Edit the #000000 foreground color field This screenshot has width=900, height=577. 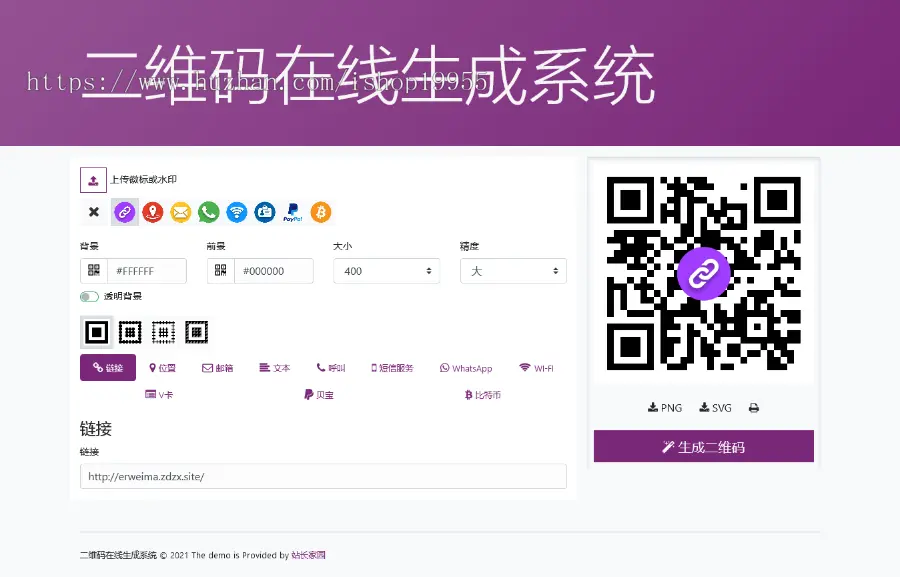[x=274, y=271]
